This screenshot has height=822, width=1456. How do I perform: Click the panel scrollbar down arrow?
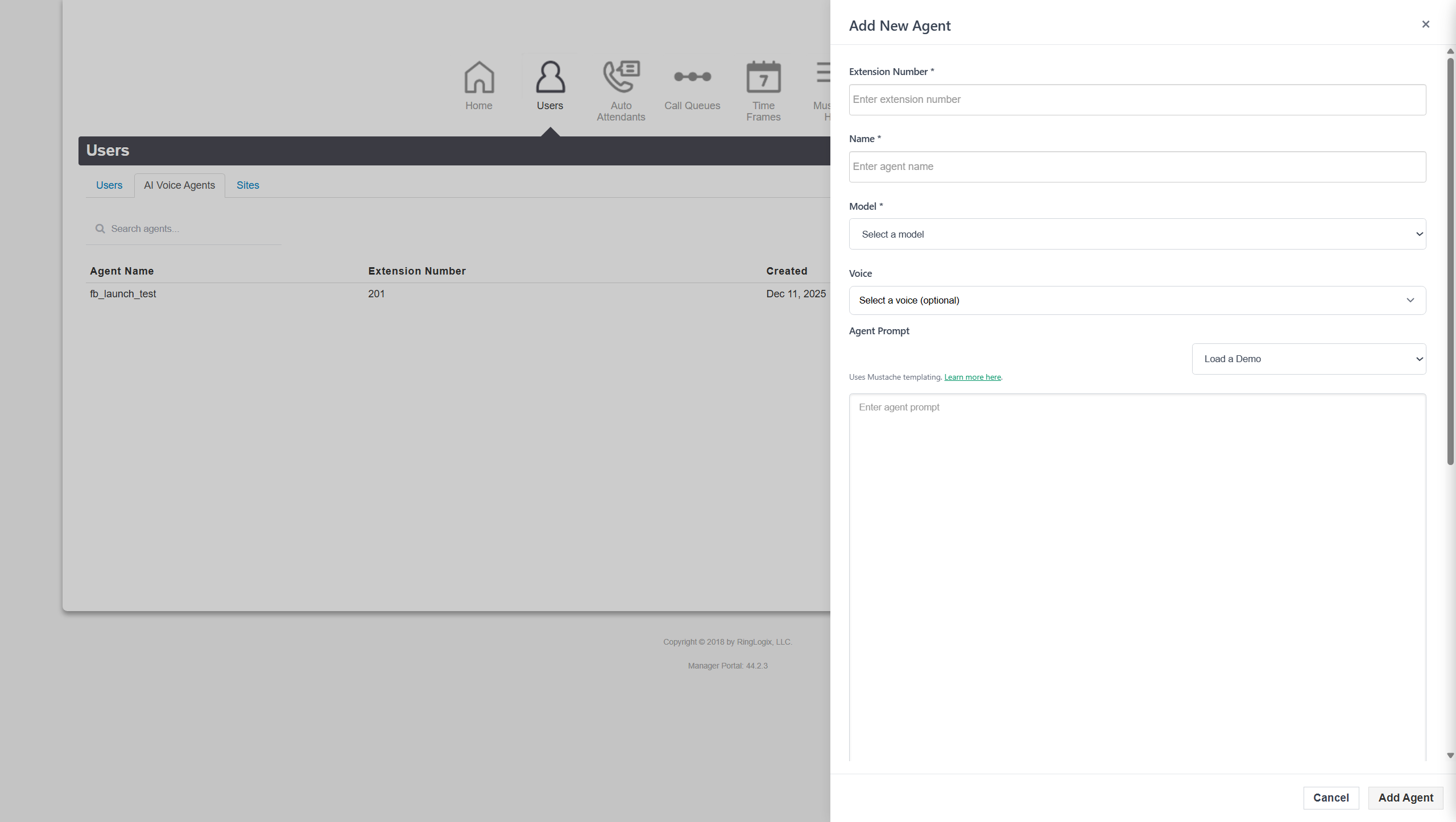point(1450,755)
